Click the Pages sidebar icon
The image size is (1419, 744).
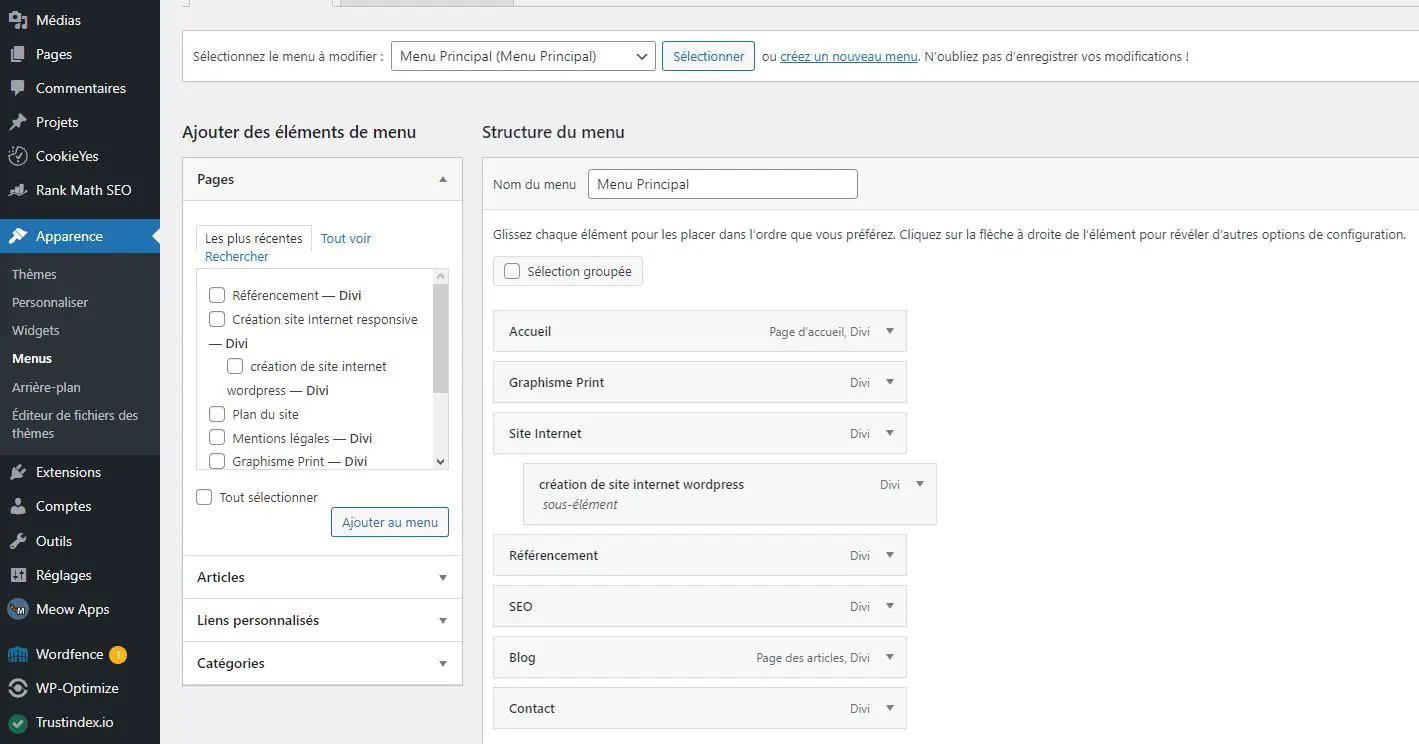coord(18,54)
